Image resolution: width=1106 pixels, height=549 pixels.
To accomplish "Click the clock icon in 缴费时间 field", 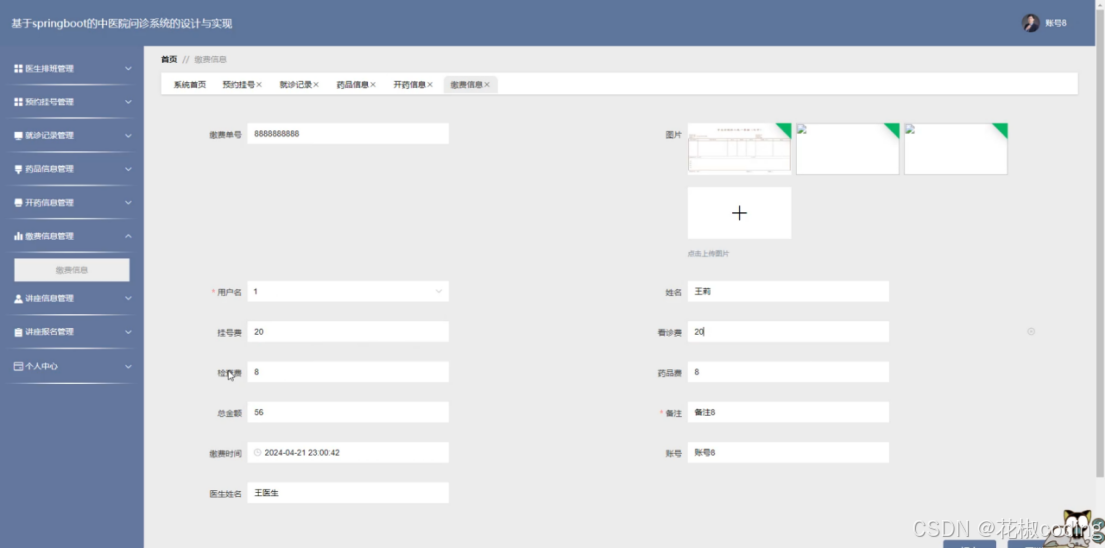I will 257,452.
